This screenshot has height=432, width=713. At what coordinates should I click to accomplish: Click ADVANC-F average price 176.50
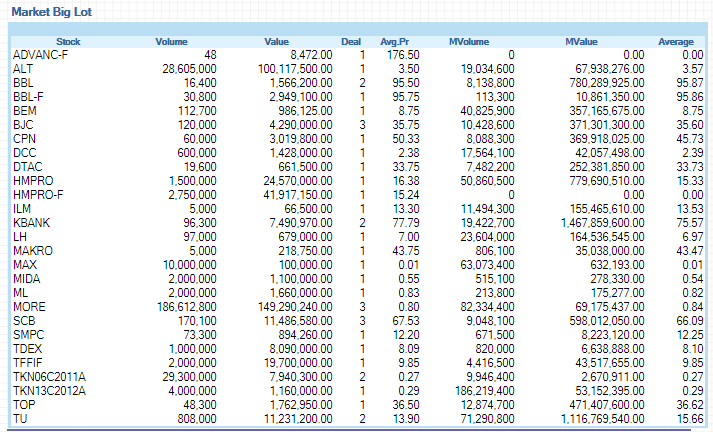[403, 55]
